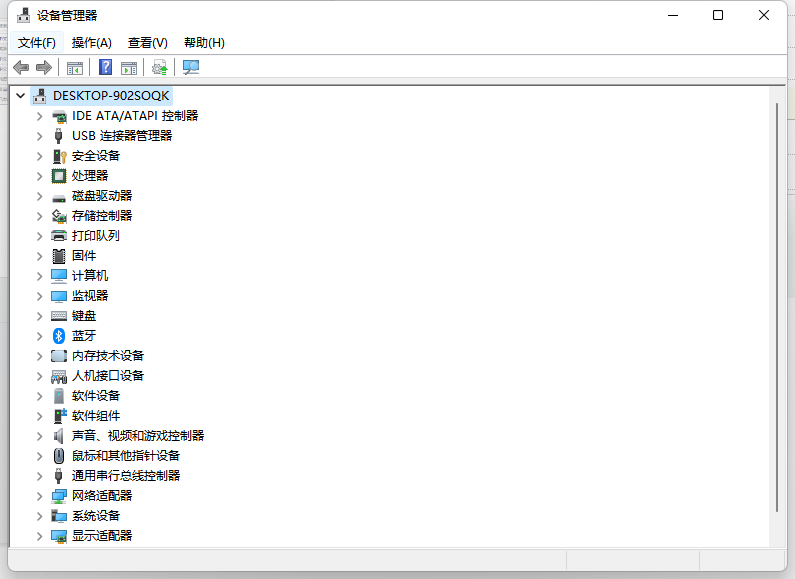Click the 键盘 keyboard icon

59,316
